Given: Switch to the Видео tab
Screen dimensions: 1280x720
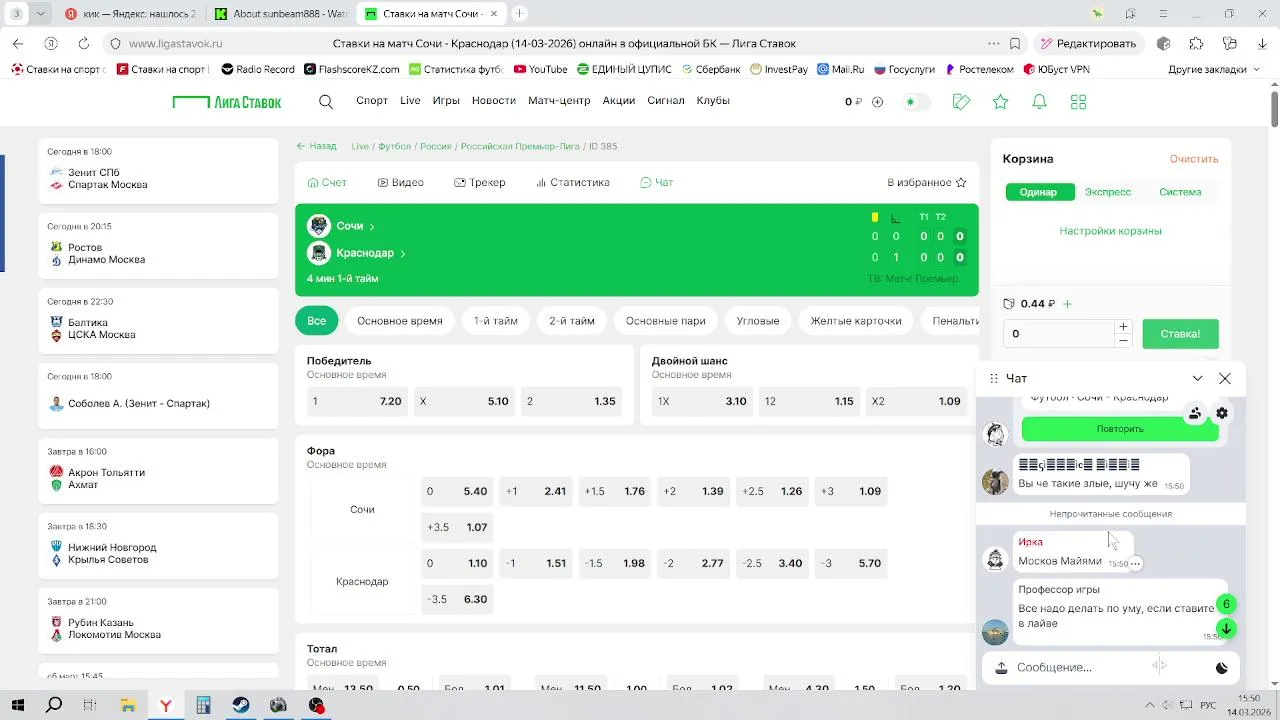Looking at the screenshot, I should pyautogui.click(x=400, y=183).
